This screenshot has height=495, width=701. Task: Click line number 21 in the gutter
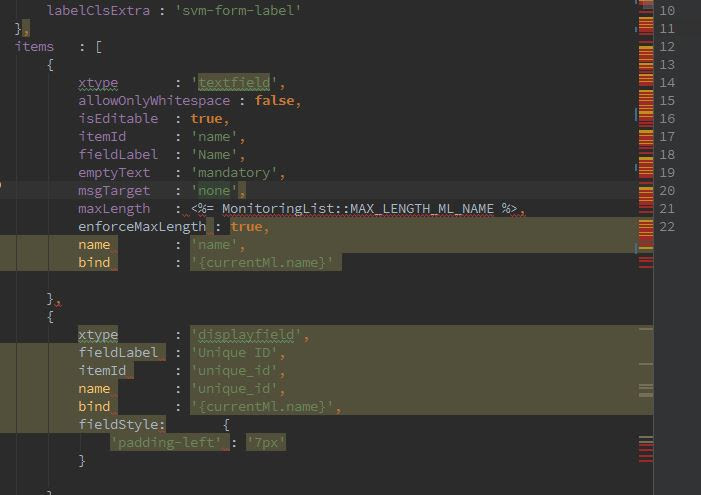click(x=667, y=209)
